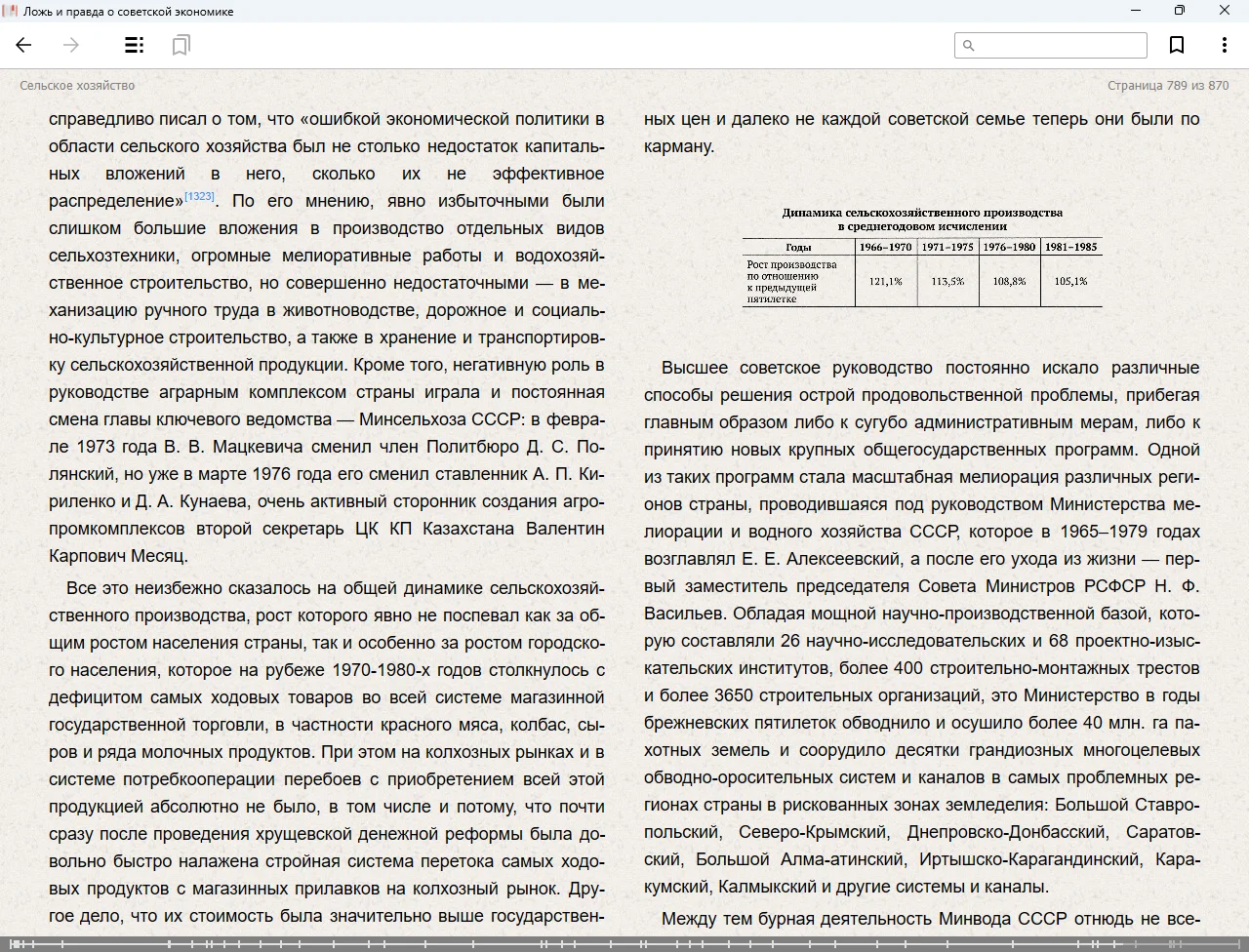Click the window title 'Ложь и правда о советской экономике'

click(x=128, y=12)
